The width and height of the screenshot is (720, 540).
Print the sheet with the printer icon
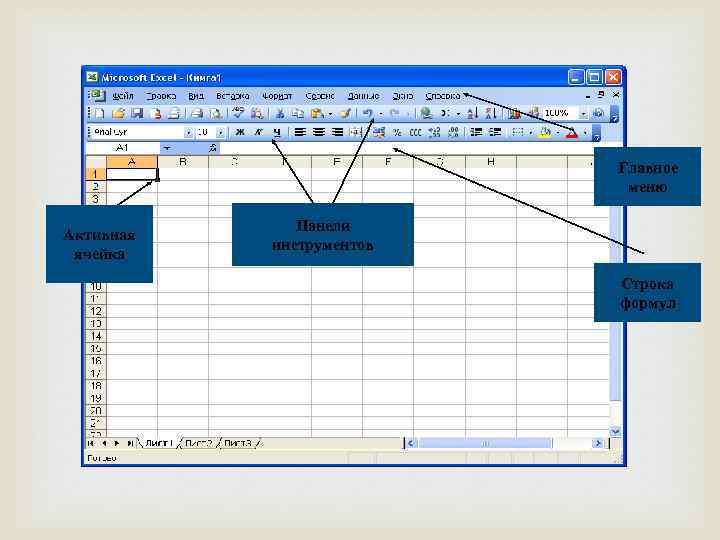[x=197, y=113]
